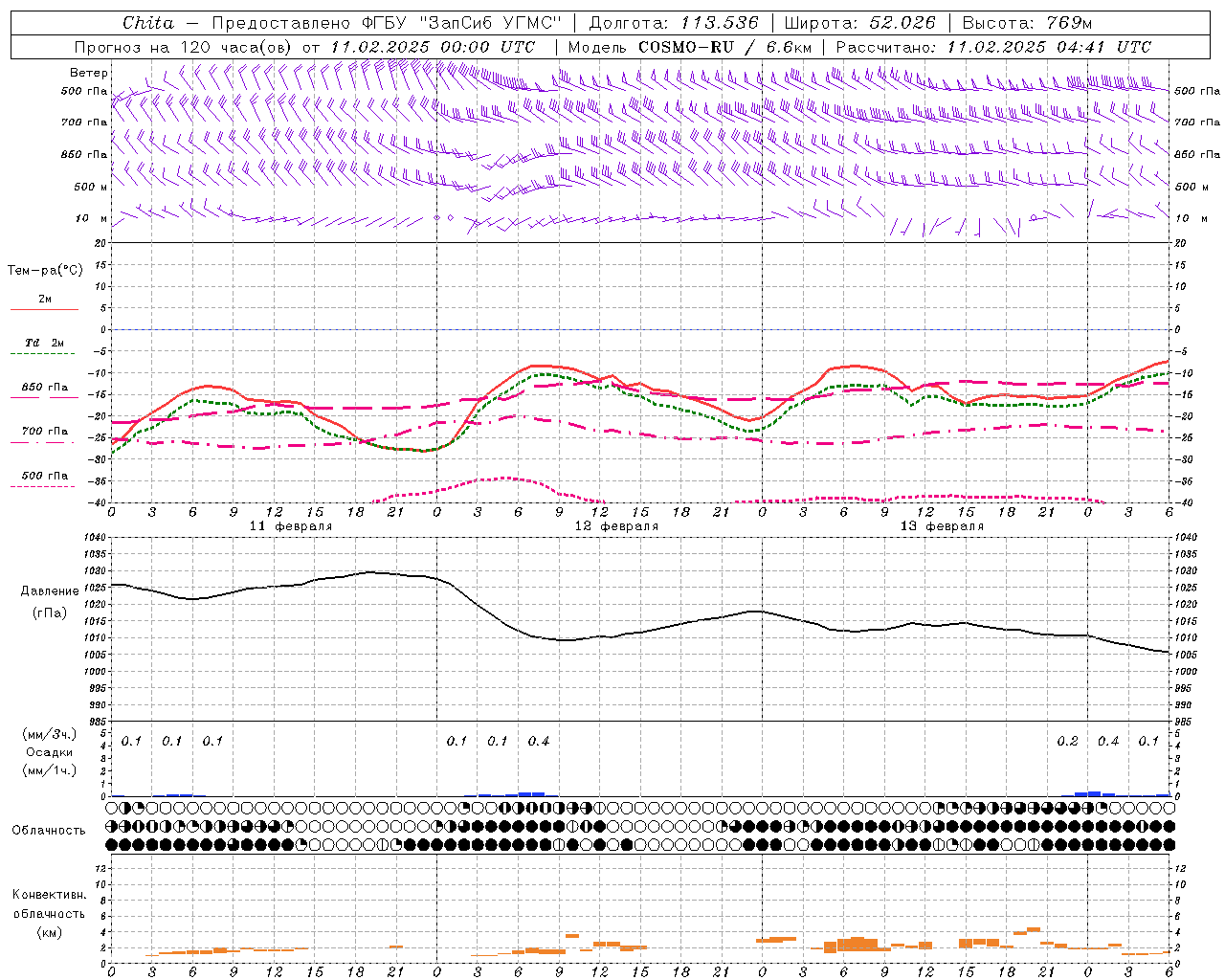Click the 0.4 precipitation value on 12 February
The height and width of the screenshot is (980, 1225).
[x=539, y=742]
